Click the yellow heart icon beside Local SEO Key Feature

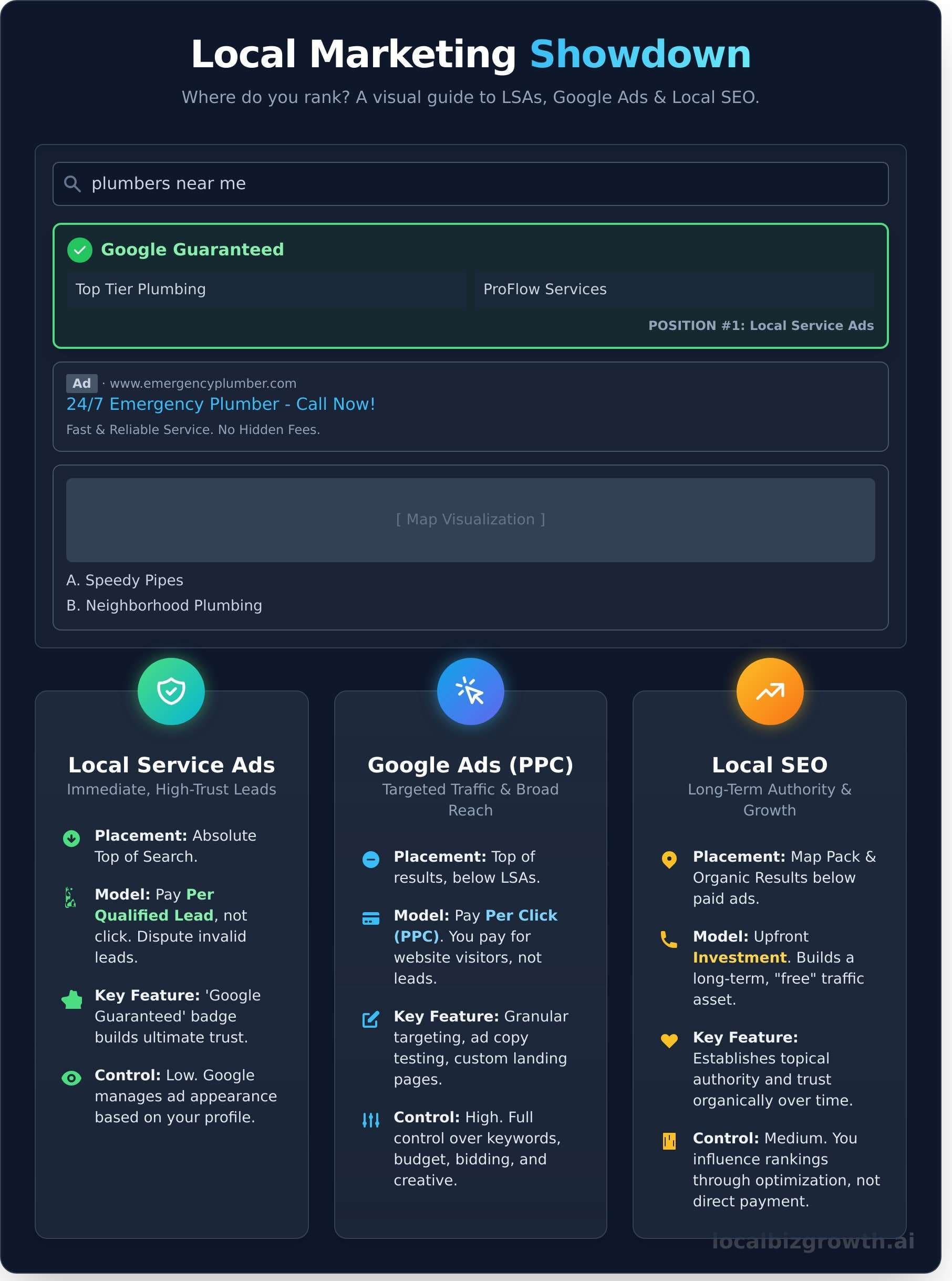tap(669, 1040)
